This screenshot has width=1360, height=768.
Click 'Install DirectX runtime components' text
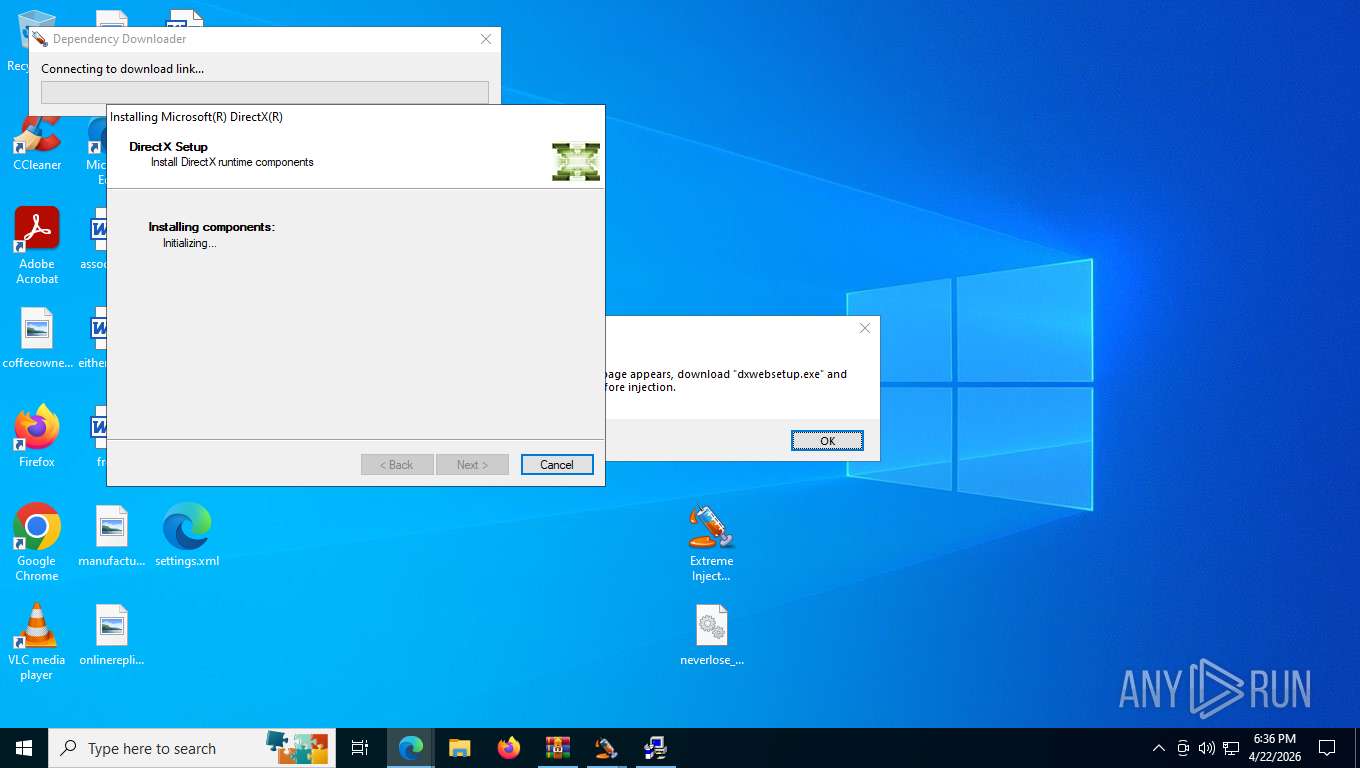pyautogui.click(x=232, y=162)
